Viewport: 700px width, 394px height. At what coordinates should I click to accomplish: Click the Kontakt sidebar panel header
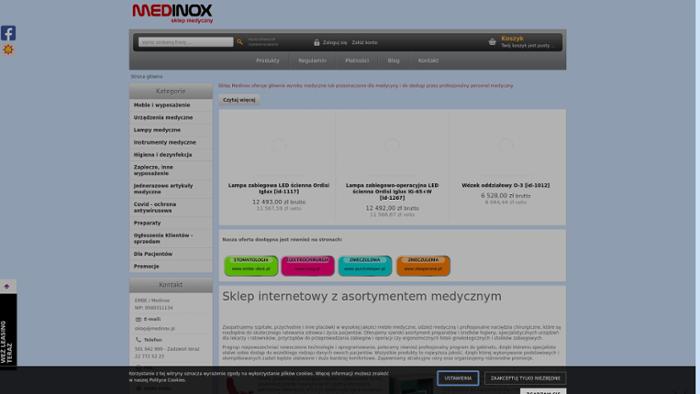tap(171, 285)
